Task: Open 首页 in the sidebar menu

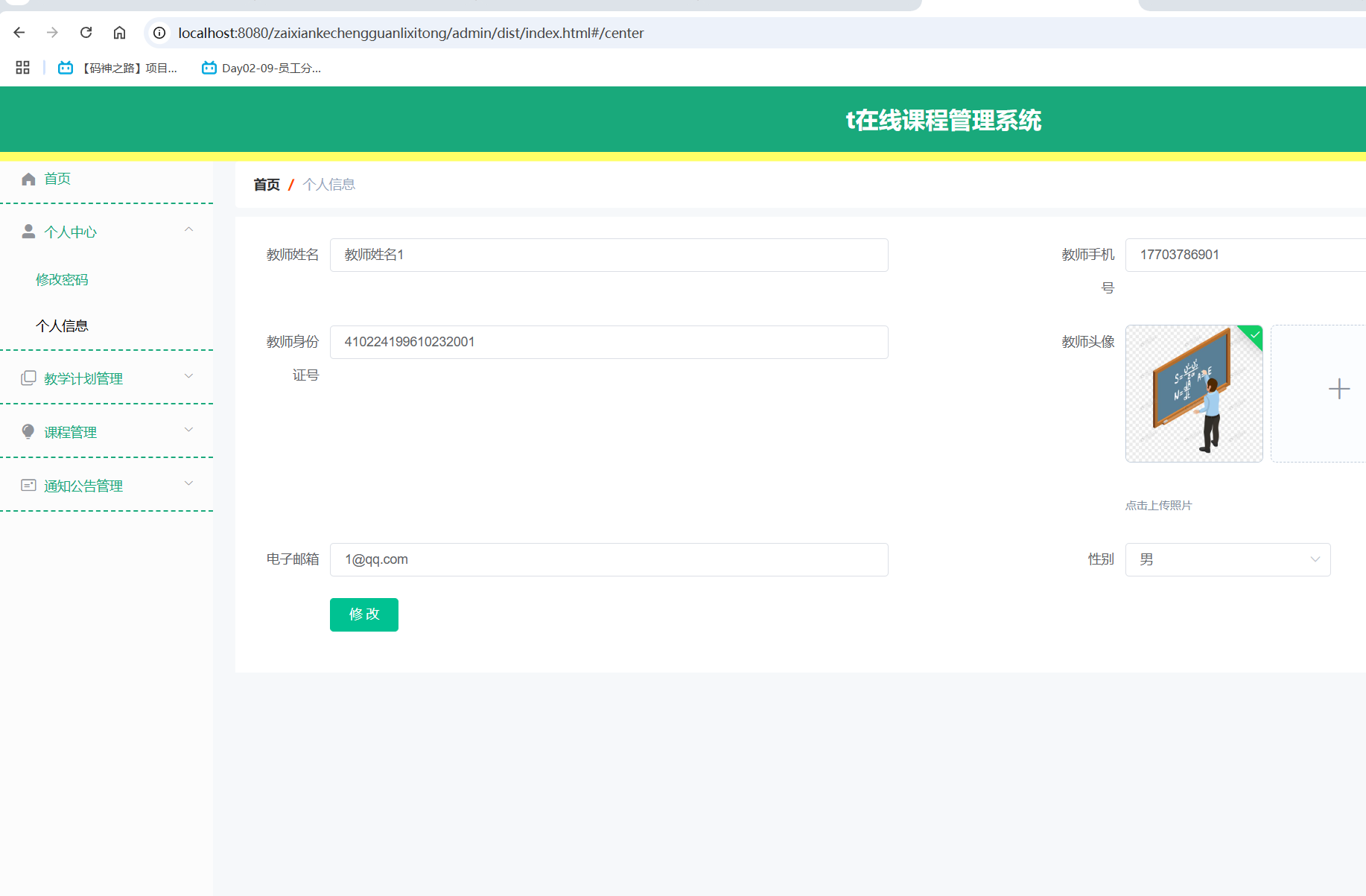Action: pos(57,179)
